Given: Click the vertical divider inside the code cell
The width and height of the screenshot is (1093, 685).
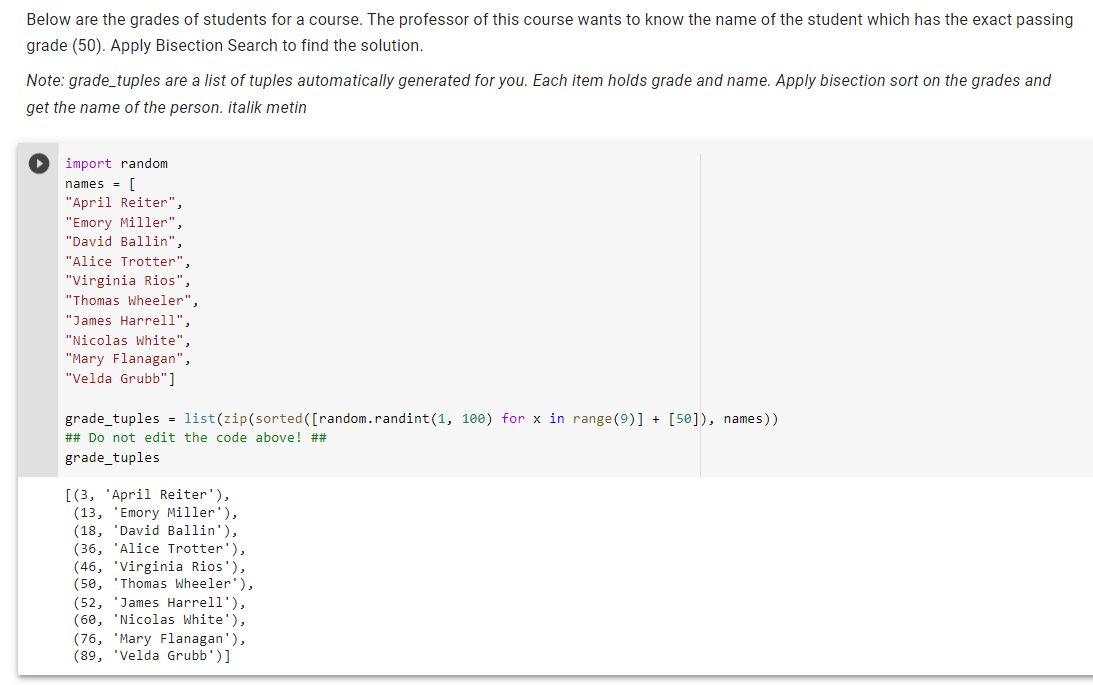Looking at the screenshot, I should (701, 310).
